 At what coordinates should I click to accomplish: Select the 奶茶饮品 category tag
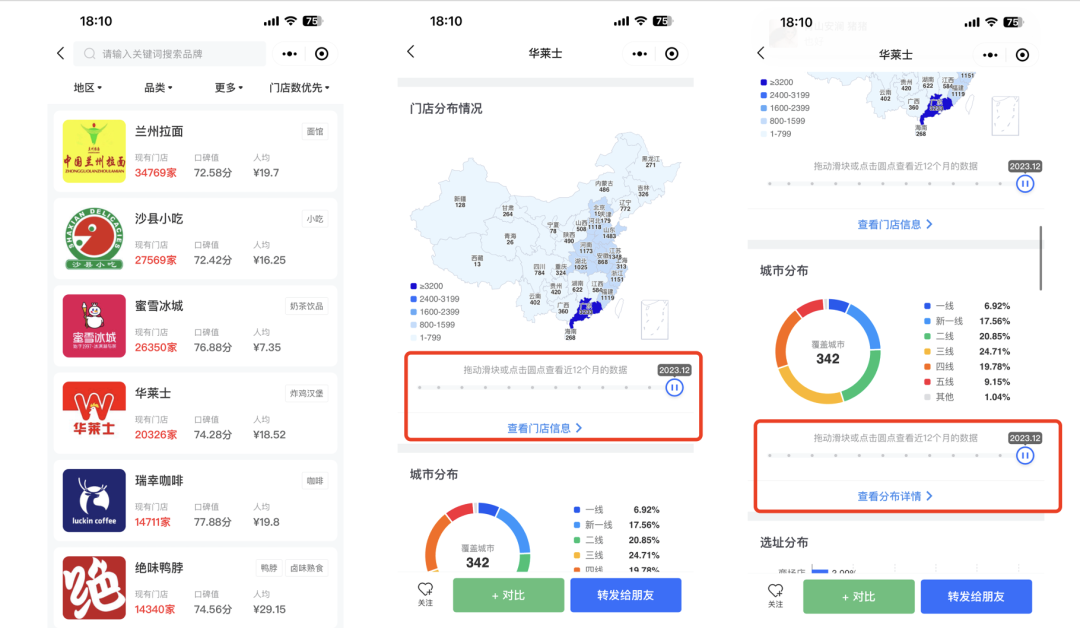[x=307, y=306]
